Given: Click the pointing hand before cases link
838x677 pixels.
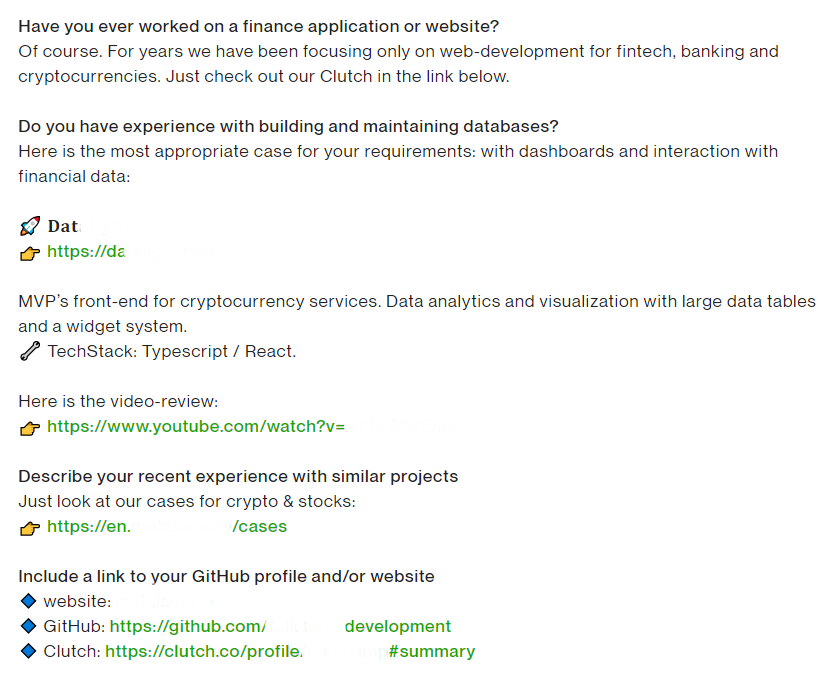Looking at the screenshot, I should (30, 528).
